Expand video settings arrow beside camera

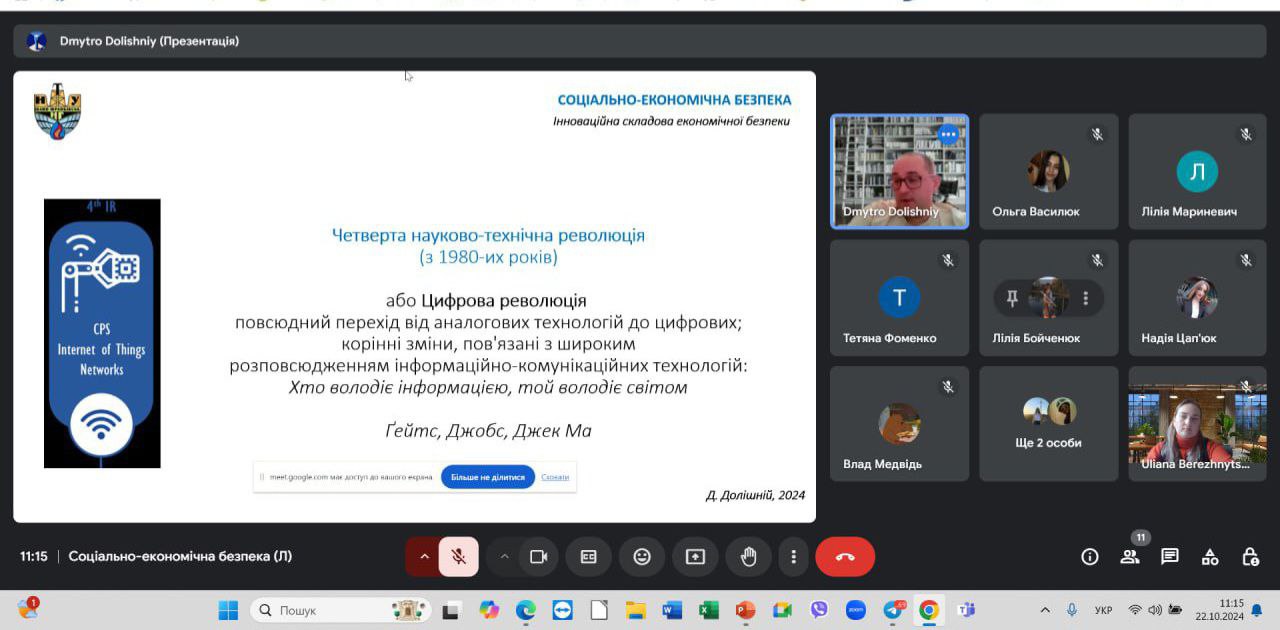pyautogui.click(x=505, y=557)
